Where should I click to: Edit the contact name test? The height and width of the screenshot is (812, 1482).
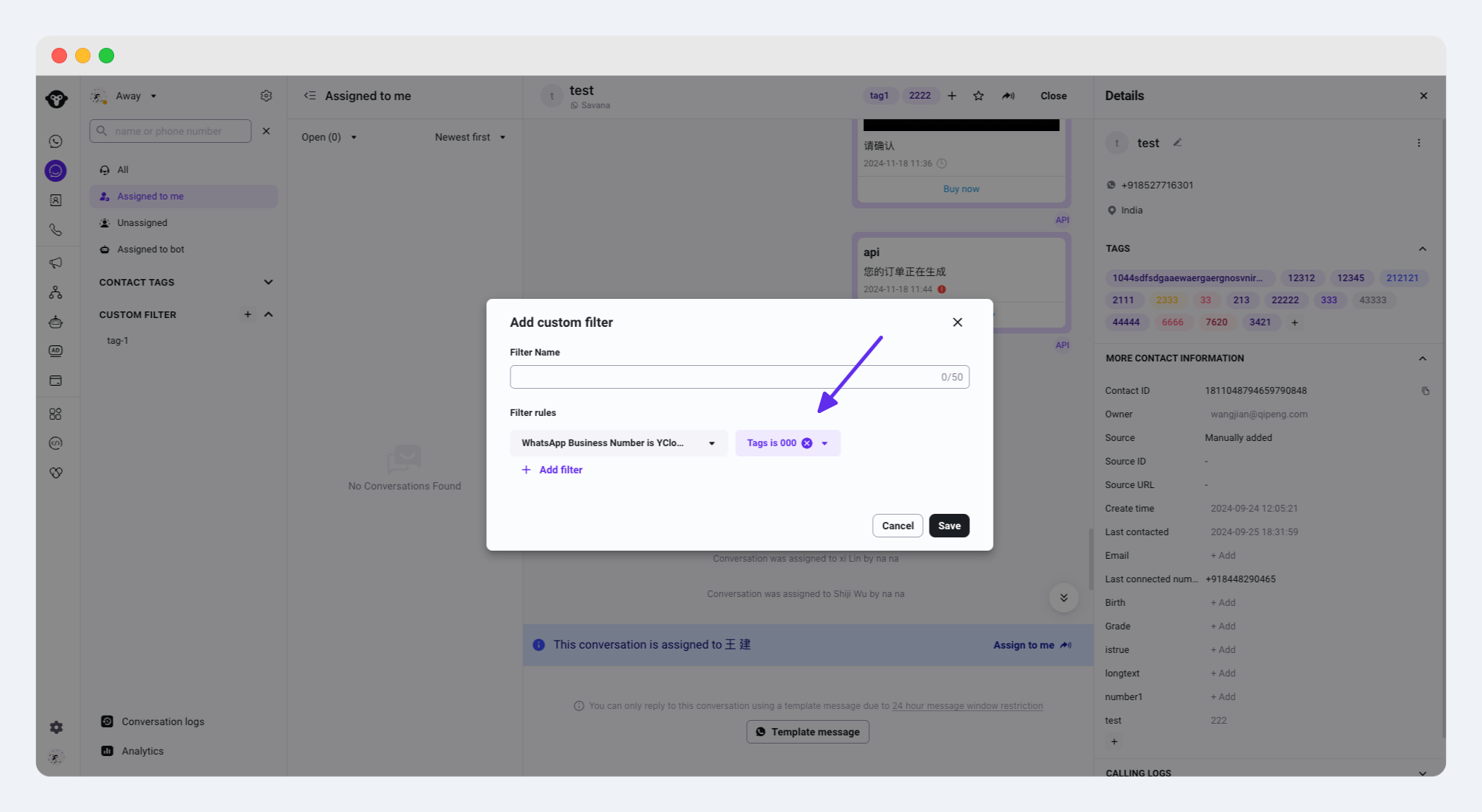1177,143
